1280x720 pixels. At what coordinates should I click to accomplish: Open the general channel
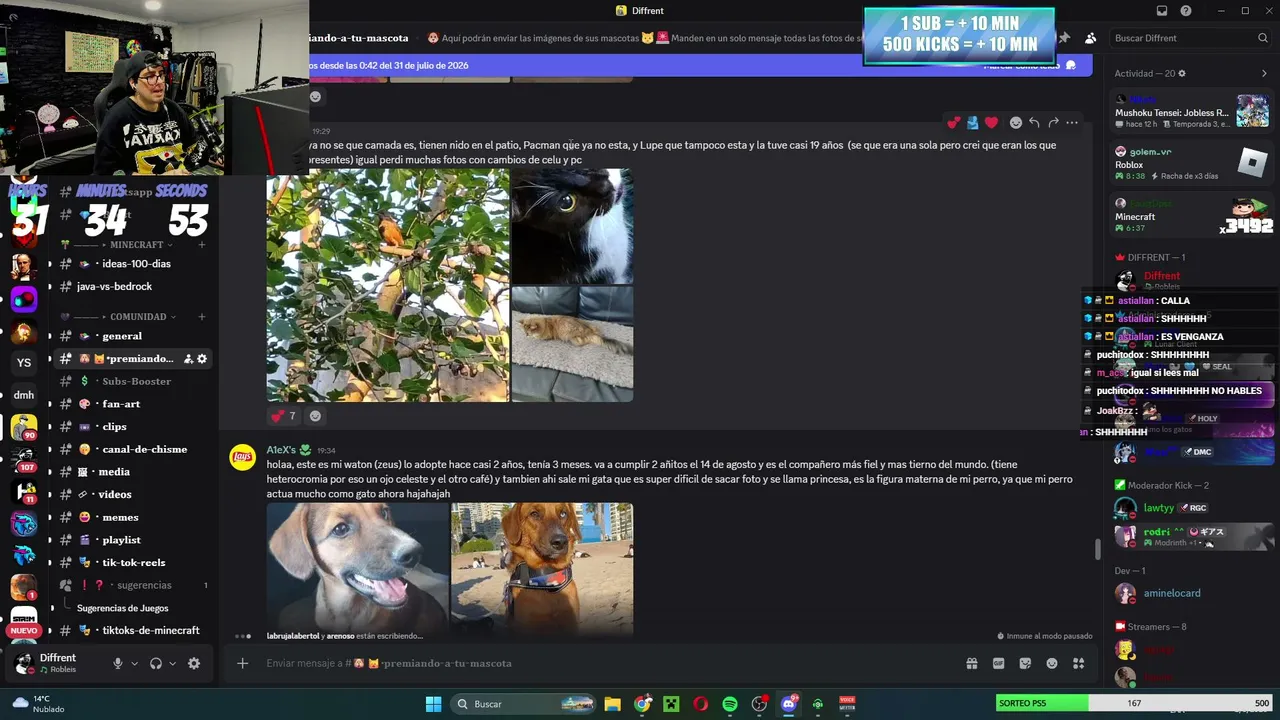(x=123, y=336)
